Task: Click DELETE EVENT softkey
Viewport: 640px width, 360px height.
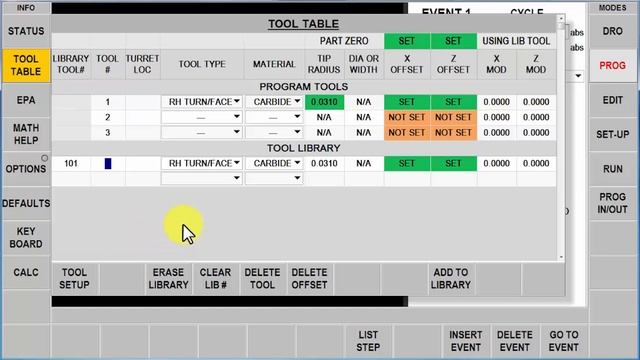Action: [515, 341]
